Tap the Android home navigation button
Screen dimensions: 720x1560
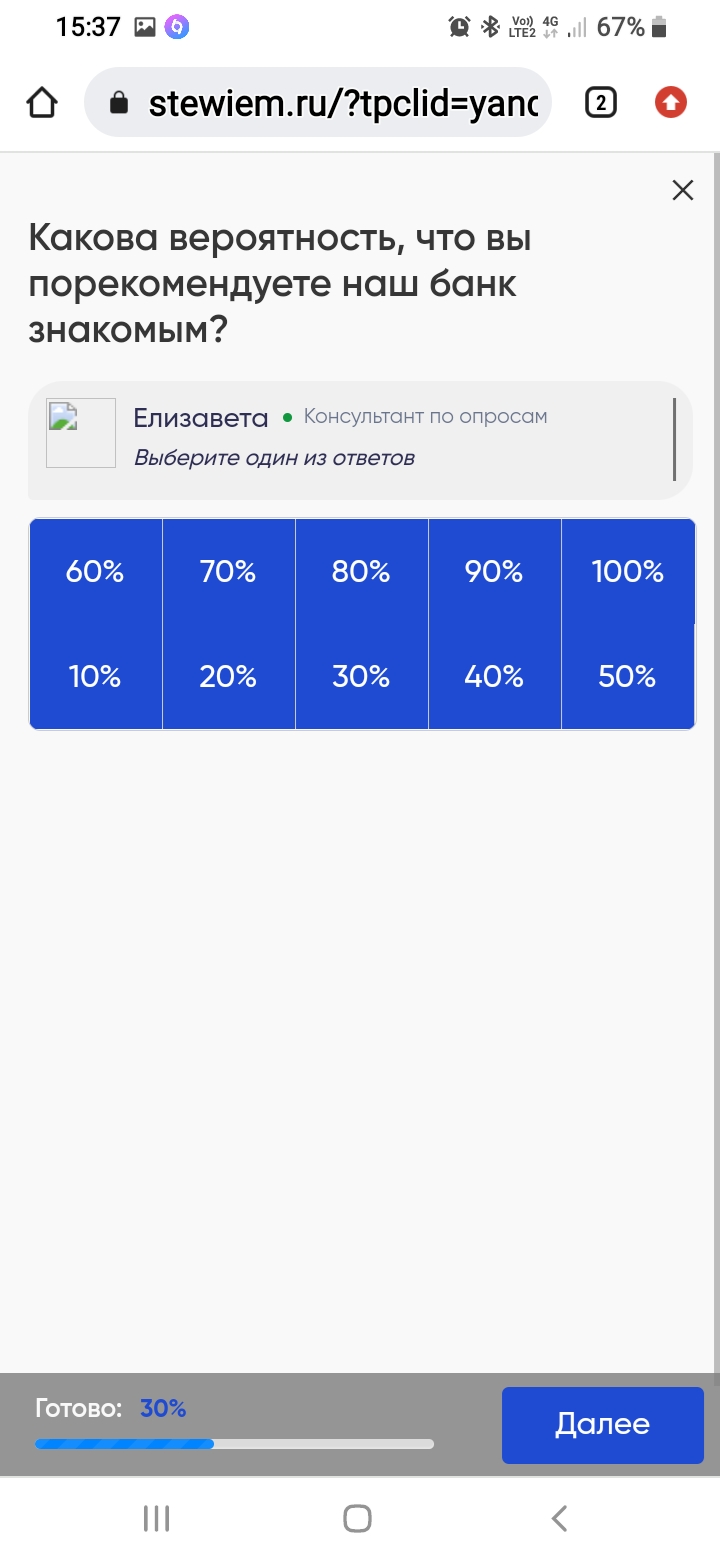(x=357, y=1518)
